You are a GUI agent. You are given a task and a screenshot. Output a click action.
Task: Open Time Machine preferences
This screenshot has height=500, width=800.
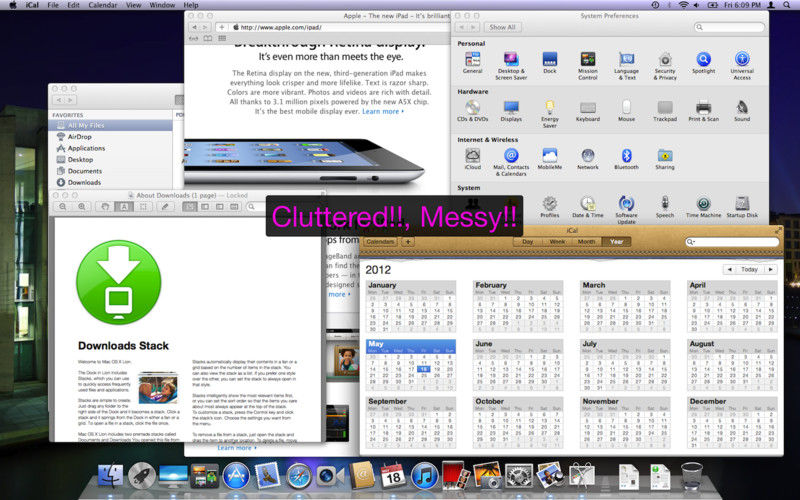point(704,207)
